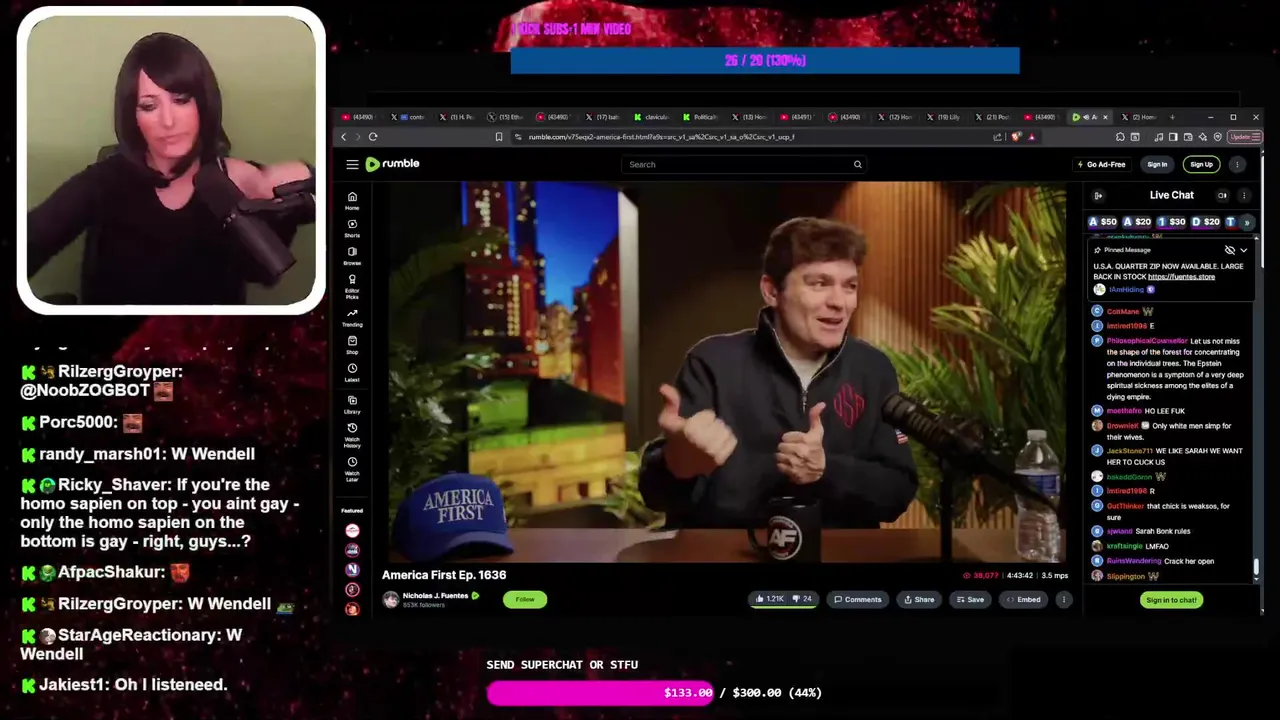Click the Rumble logo
The width and height of the screenshot is (1280, 720).
click(x=392, y=164)
